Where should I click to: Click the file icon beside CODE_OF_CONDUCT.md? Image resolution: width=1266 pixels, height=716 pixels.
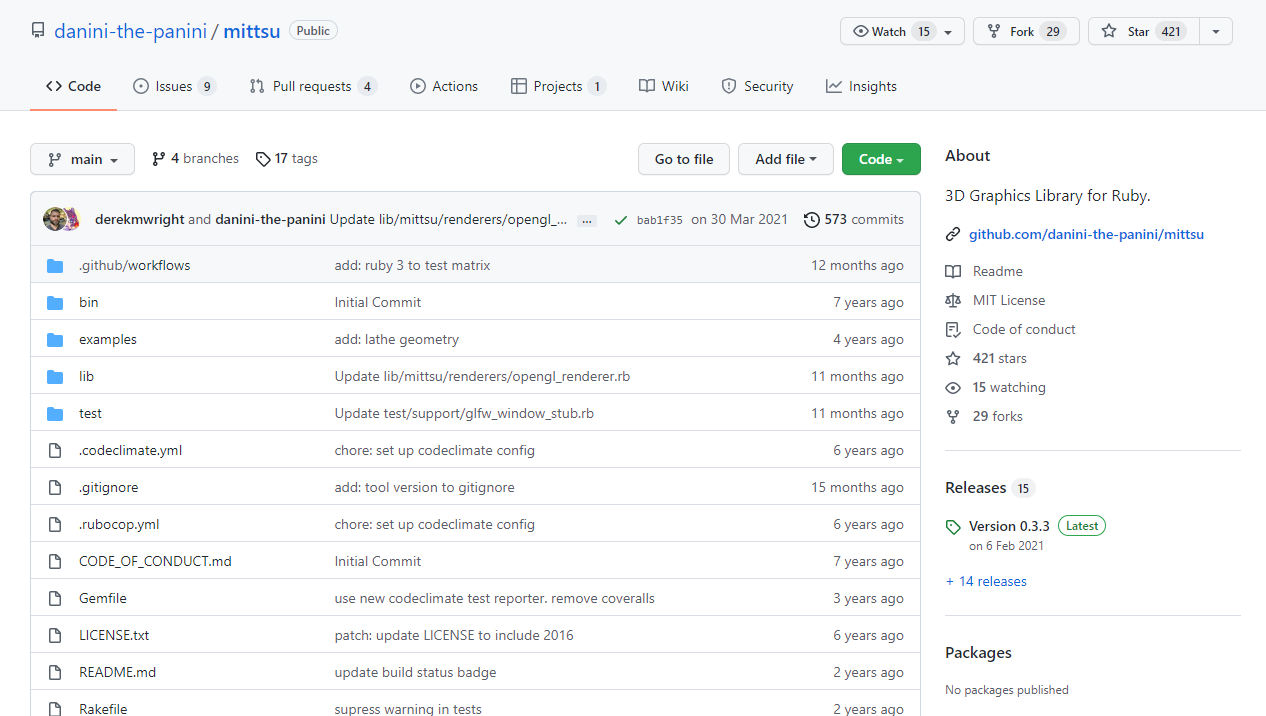click(x=55, y=561)
